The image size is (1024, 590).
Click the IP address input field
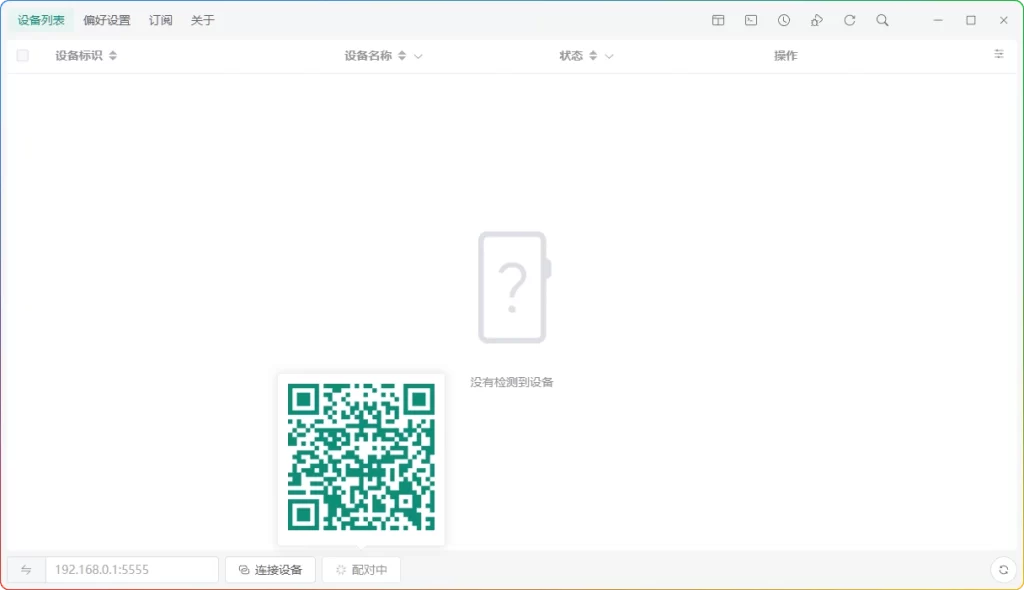(x=130, y=569)
